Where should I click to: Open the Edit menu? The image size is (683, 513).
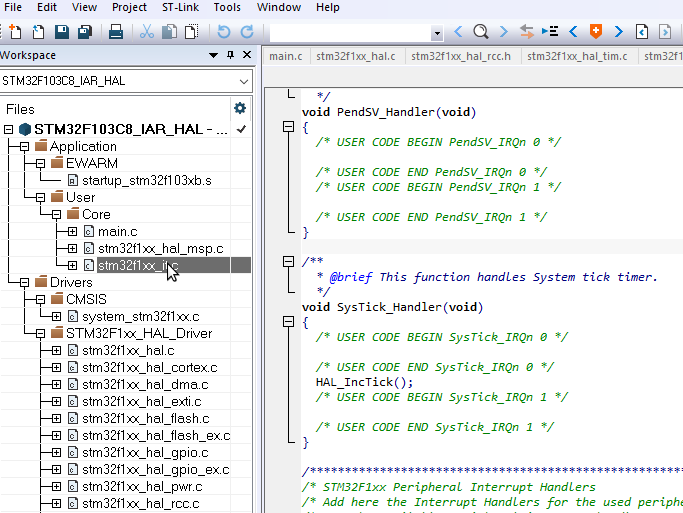tap(47, 7)
